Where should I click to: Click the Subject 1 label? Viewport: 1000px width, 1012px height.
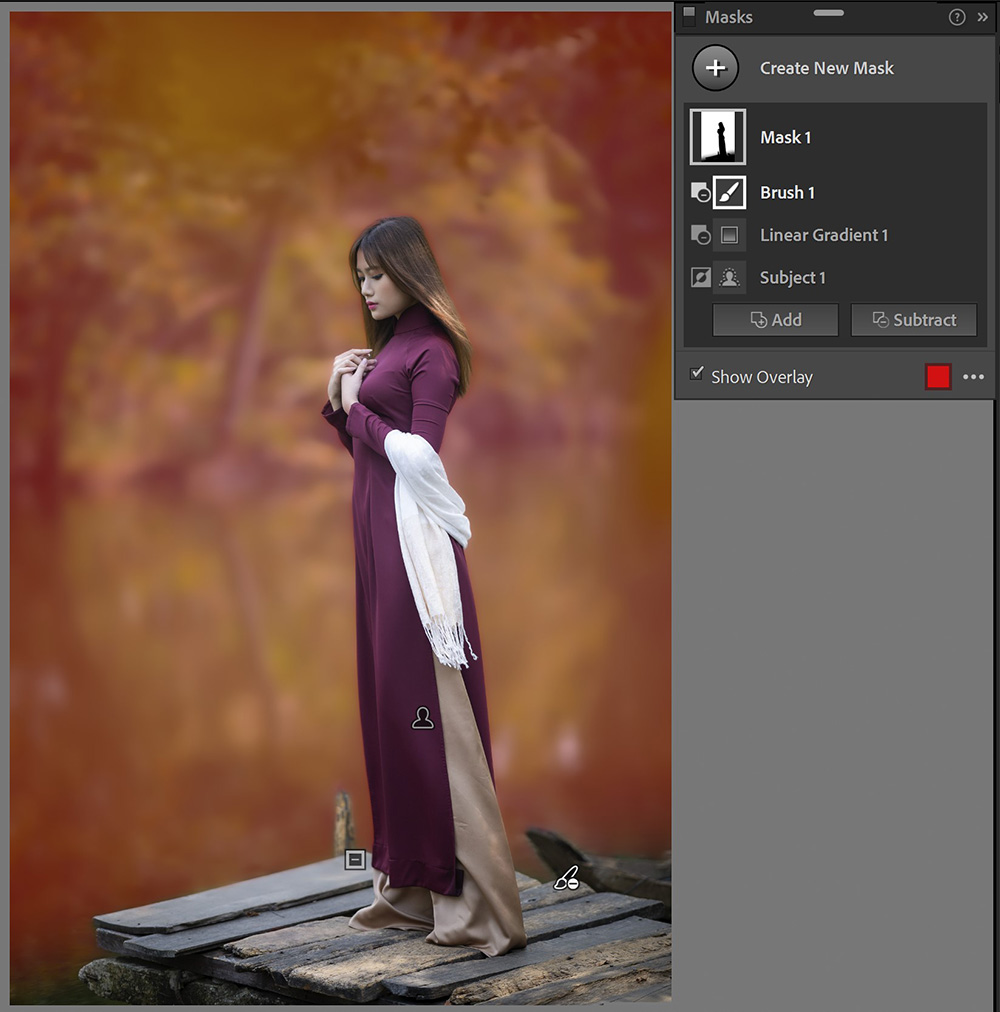coord(793,278)
